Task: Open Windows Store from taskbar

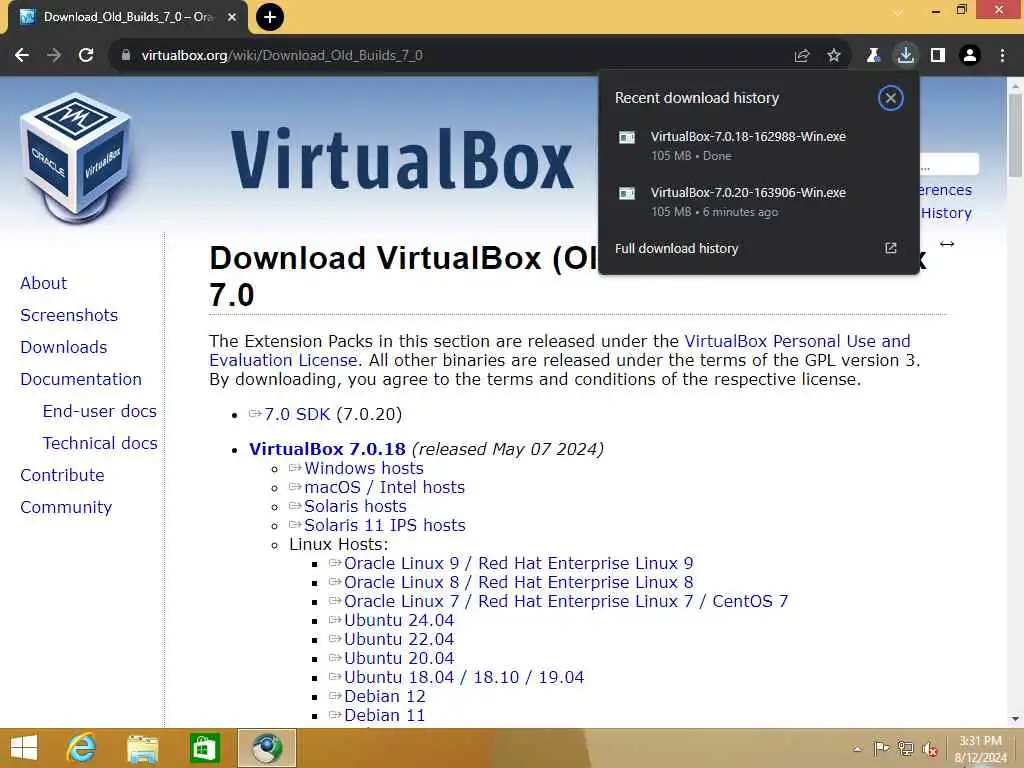Action: click(x=204, y=748)
